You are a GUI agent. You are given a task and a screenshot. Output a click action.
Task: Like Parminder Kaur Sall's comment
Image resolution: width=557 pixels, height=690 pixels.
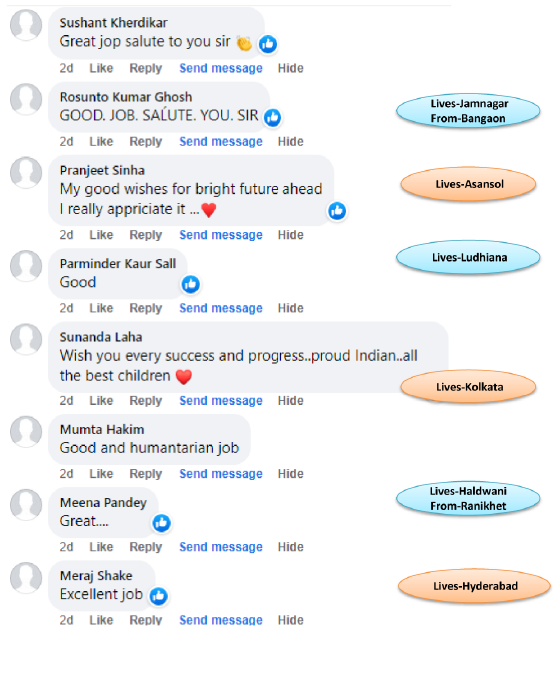pos(101,308)
